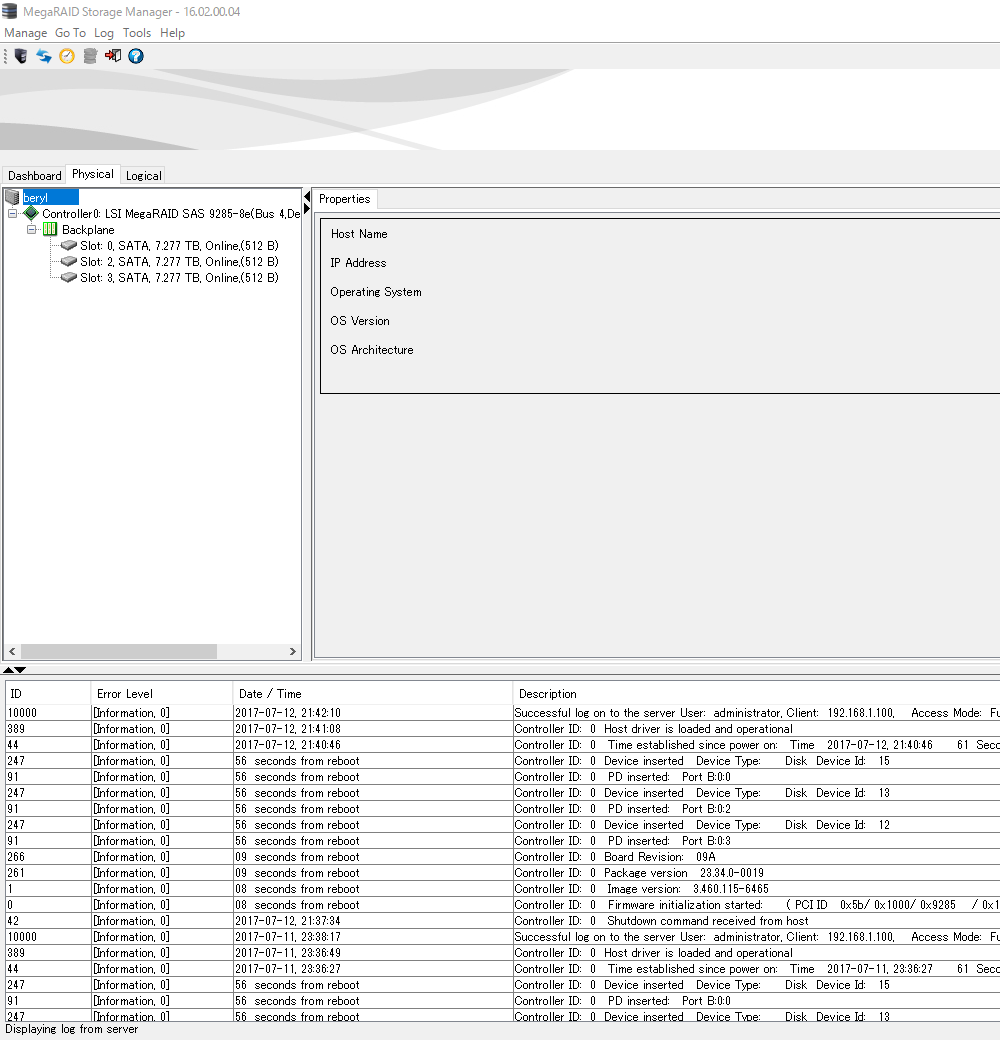Open the Help menu

[172, 32]
